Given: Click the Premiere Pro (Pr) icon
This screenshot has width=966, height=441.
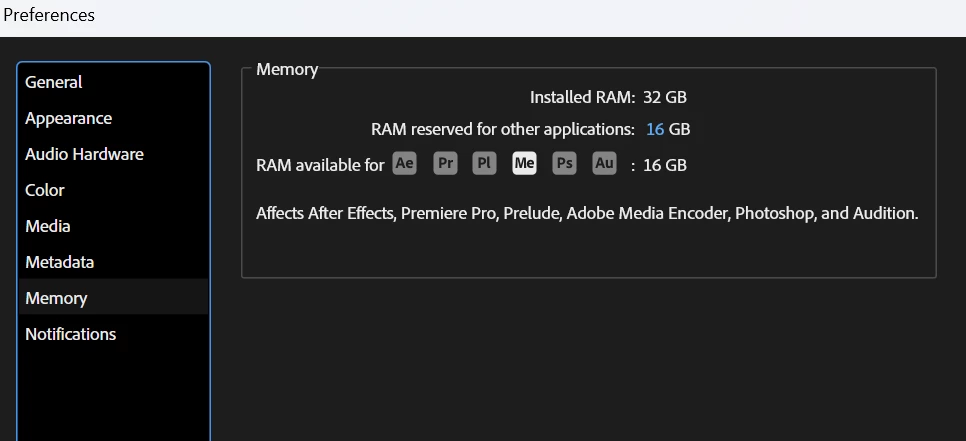Looking at the screenshot, I should [445, 164].
